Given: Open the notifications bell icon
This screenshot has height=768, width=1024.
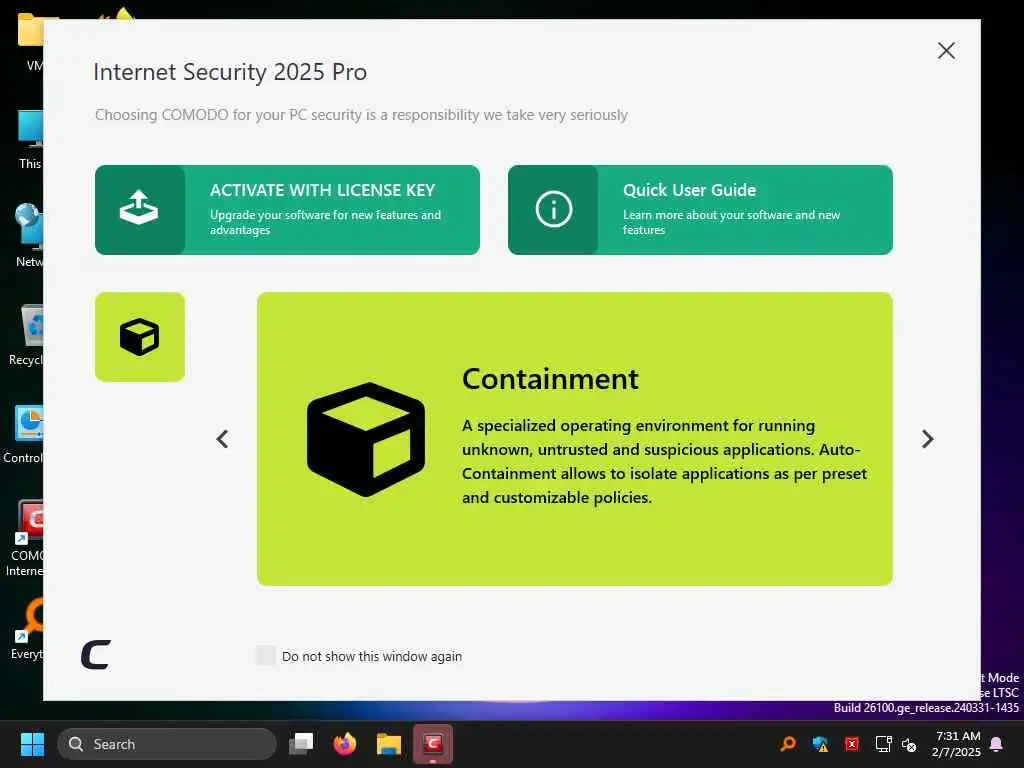Looking at the screenshot, I should coord(996,744).
